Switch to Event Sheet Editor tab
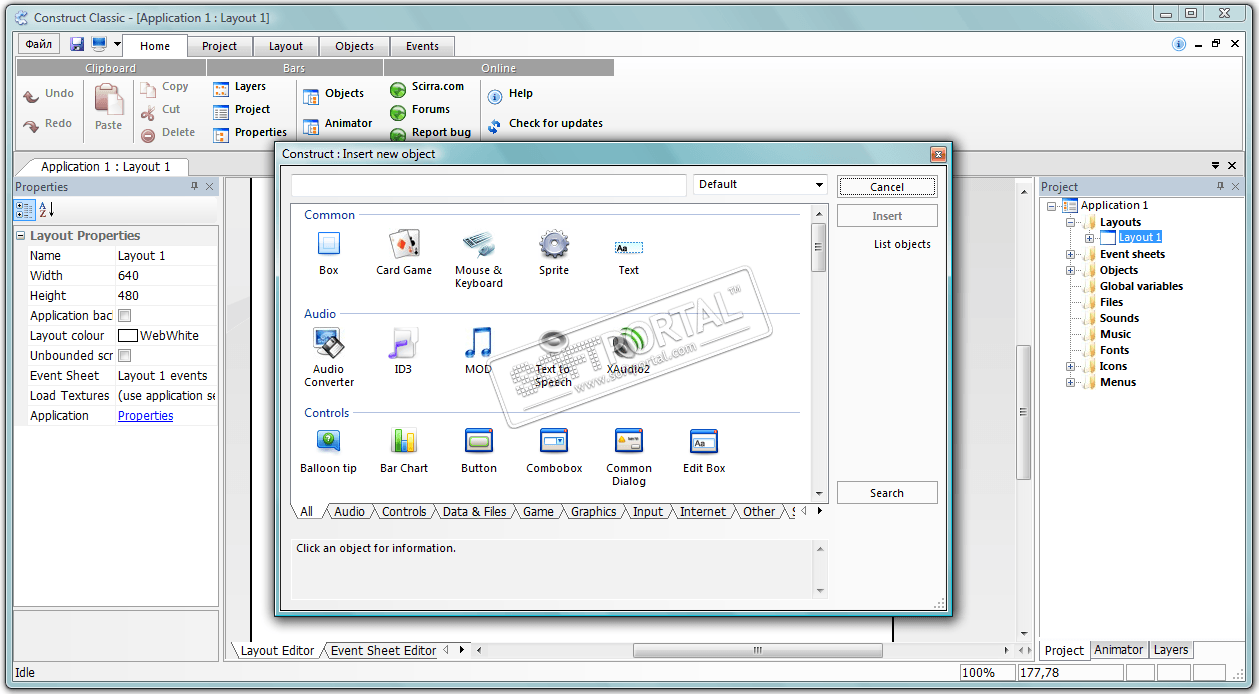This screenshot has width=1259, height=694. (383, 651)
